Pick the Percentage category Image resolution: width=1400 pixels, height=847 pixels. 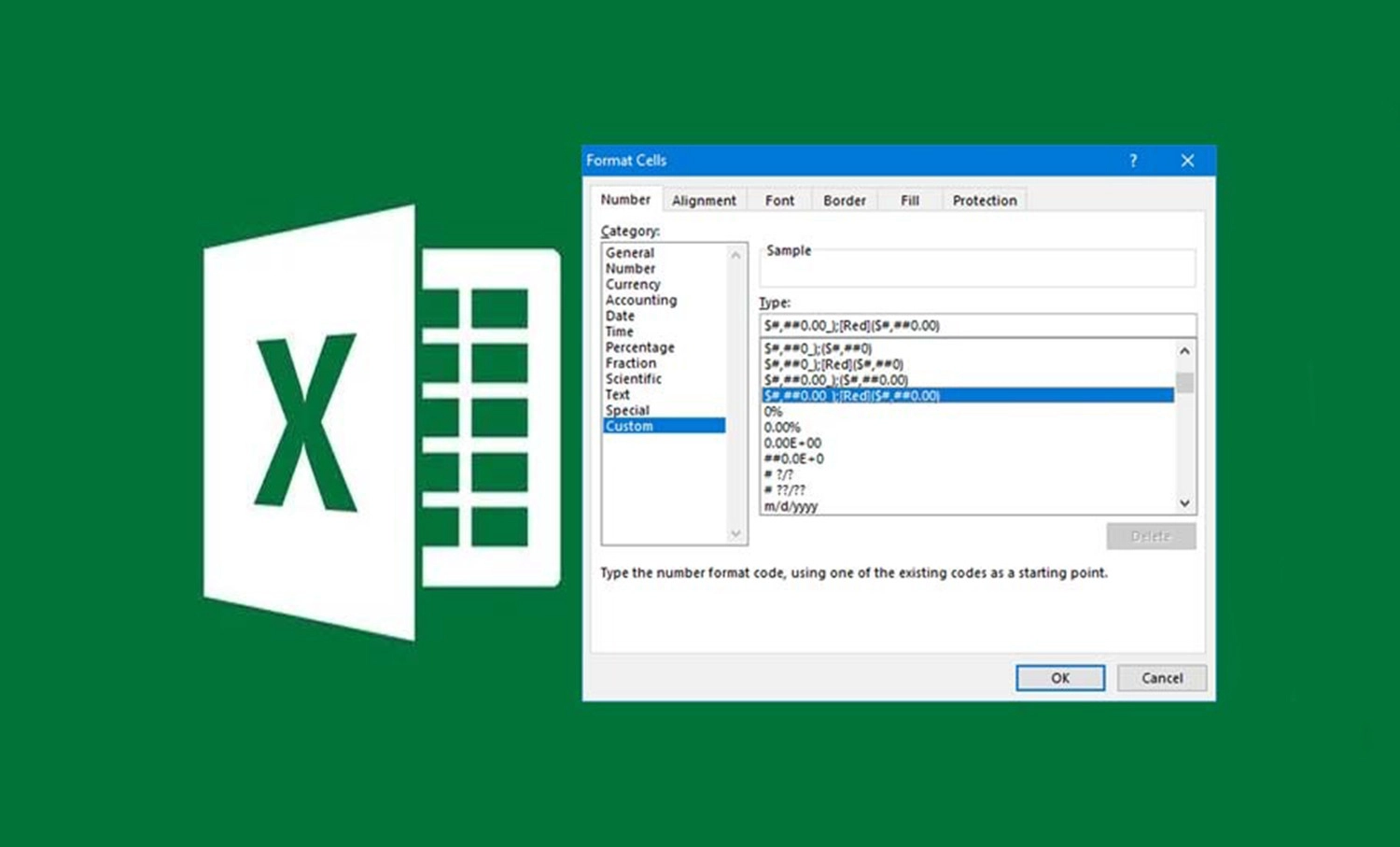click(640, 347)
